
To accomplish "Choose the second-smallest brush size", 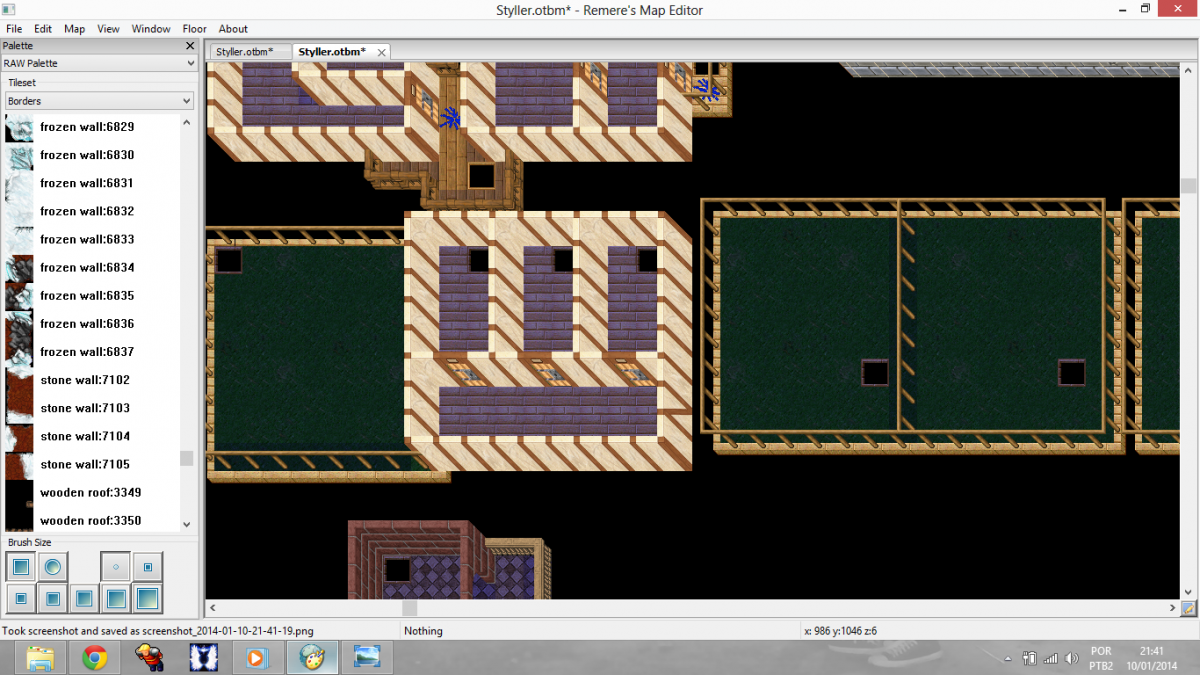I will [148, 567].
